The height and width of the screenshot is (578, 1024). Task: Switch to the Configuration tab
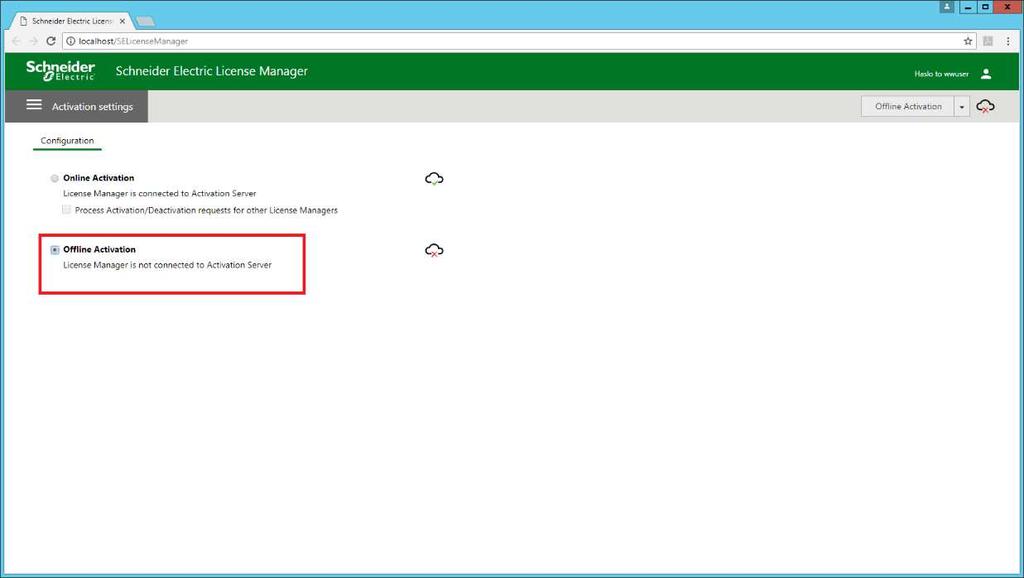67,140
